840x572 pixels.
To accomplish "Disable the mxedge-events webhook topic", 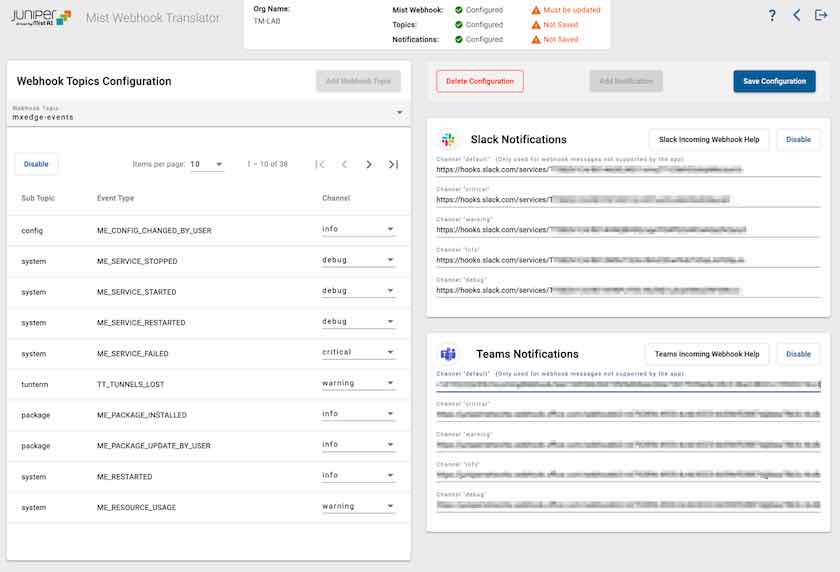I will pyautogui.click(x=36, y=164).
